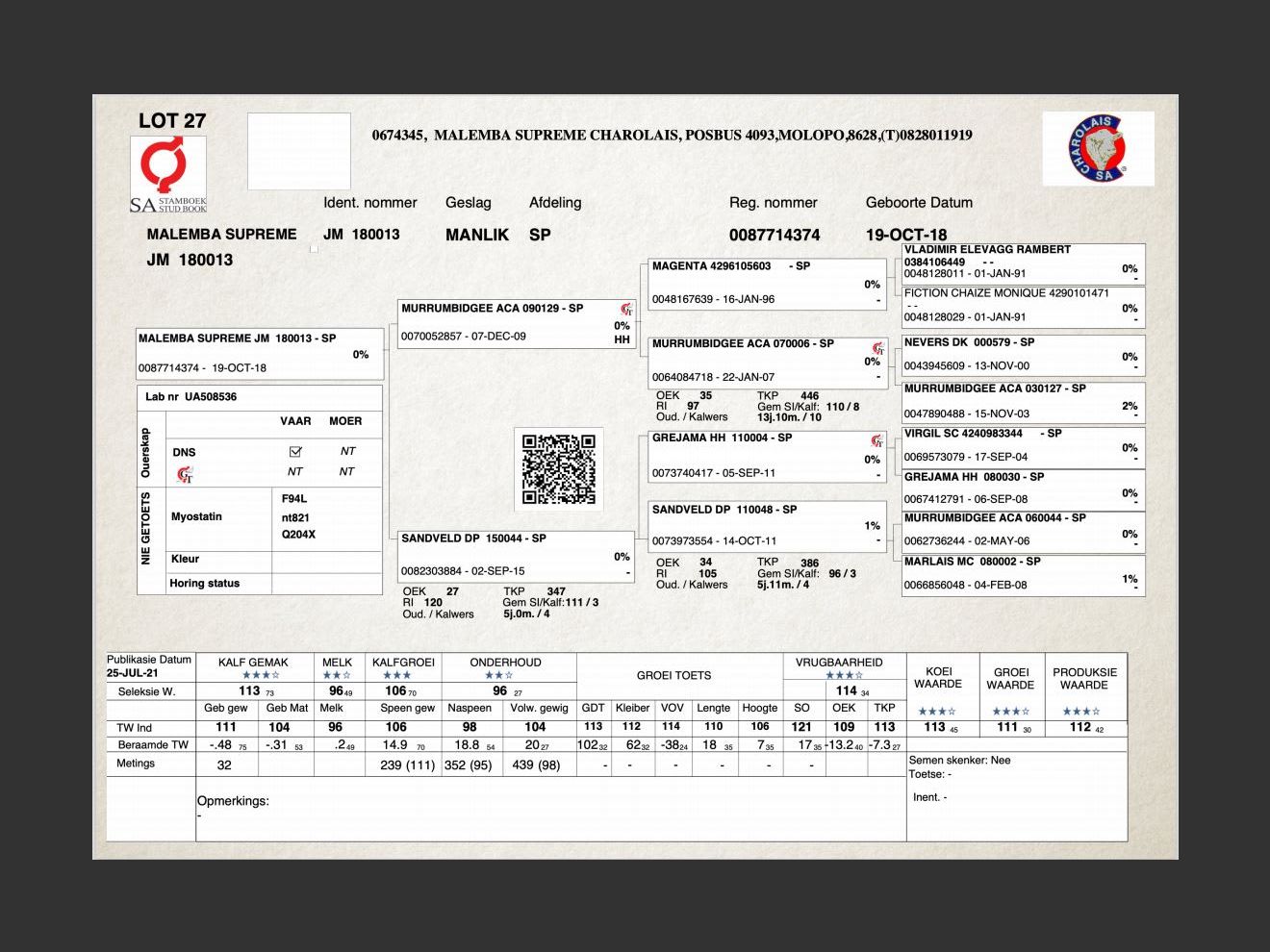Click the DNS checkmark under VAAR column
1270x952 pixels.
pos(295,451)
